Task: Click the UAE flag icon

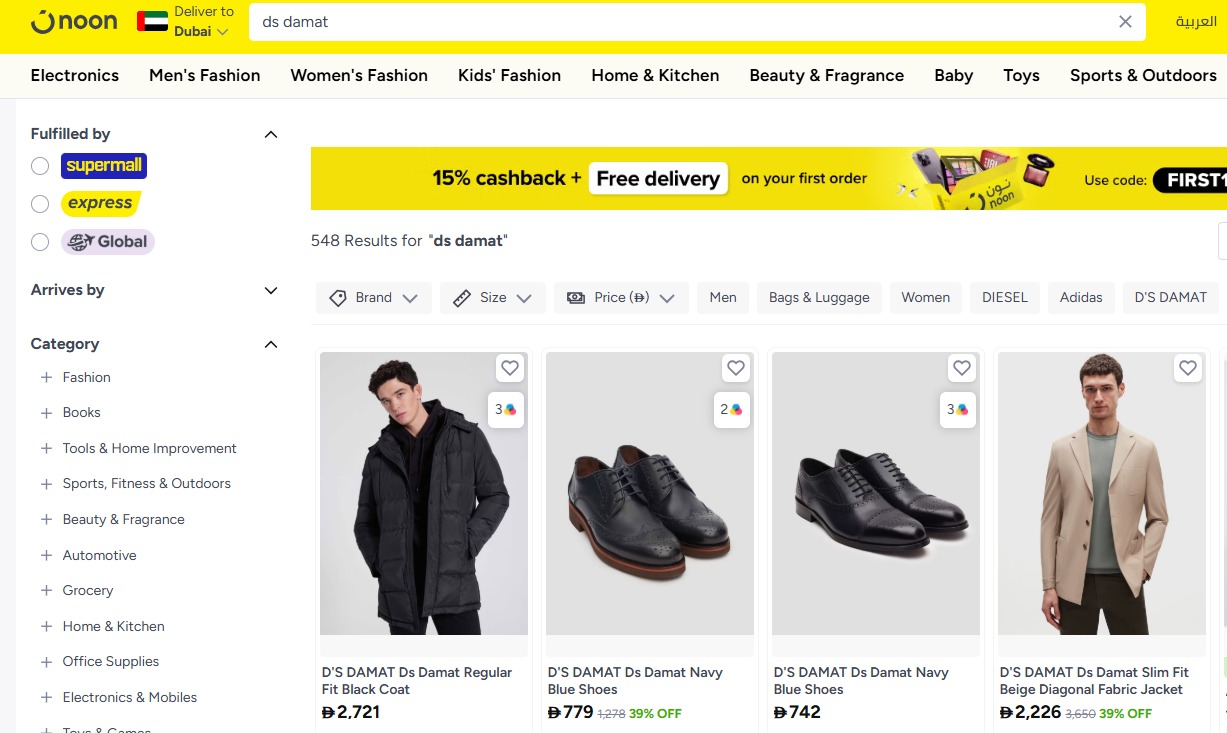Action: click(152, 21)
